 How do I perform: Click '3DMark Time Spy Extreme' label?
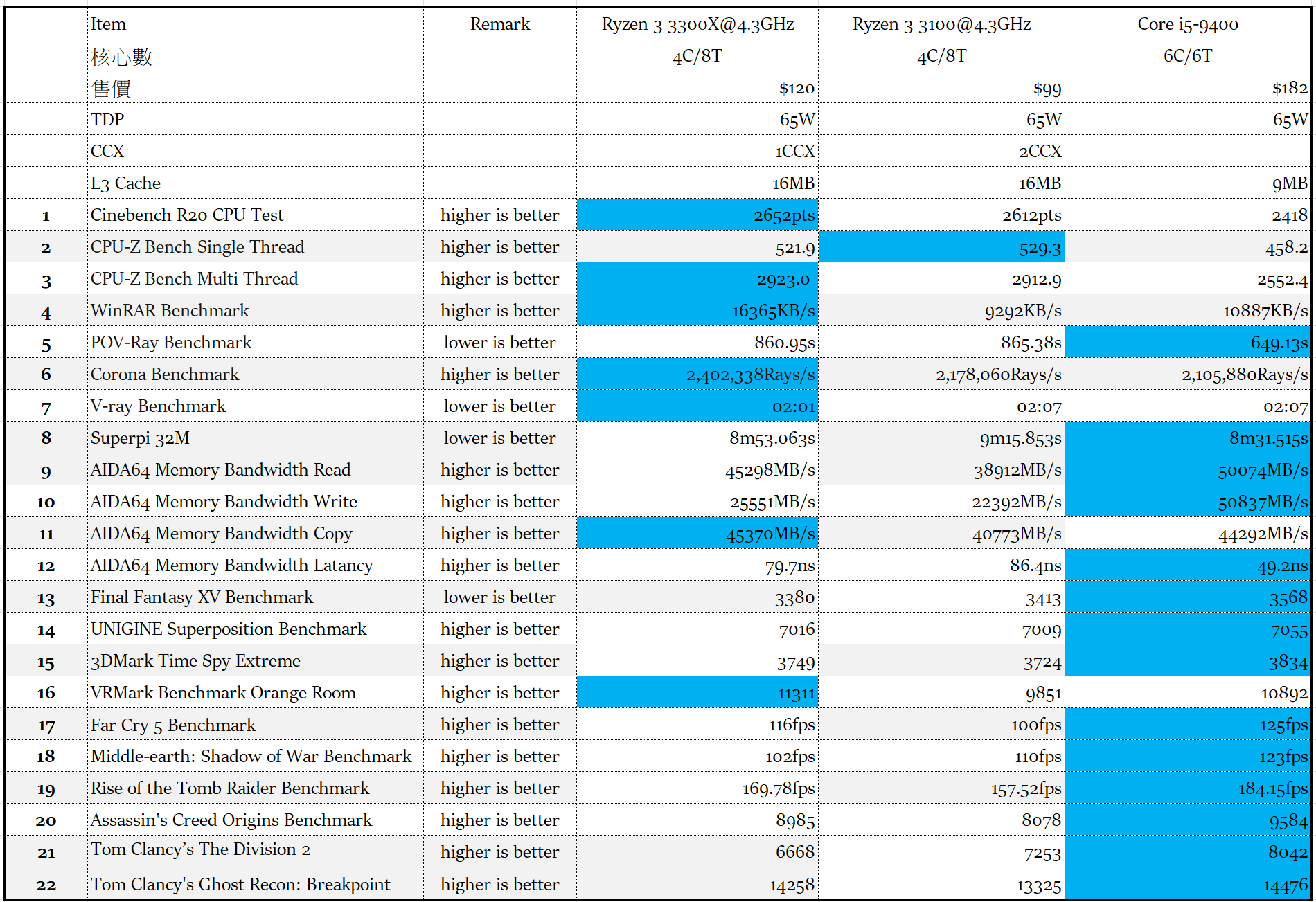(256, 660)
